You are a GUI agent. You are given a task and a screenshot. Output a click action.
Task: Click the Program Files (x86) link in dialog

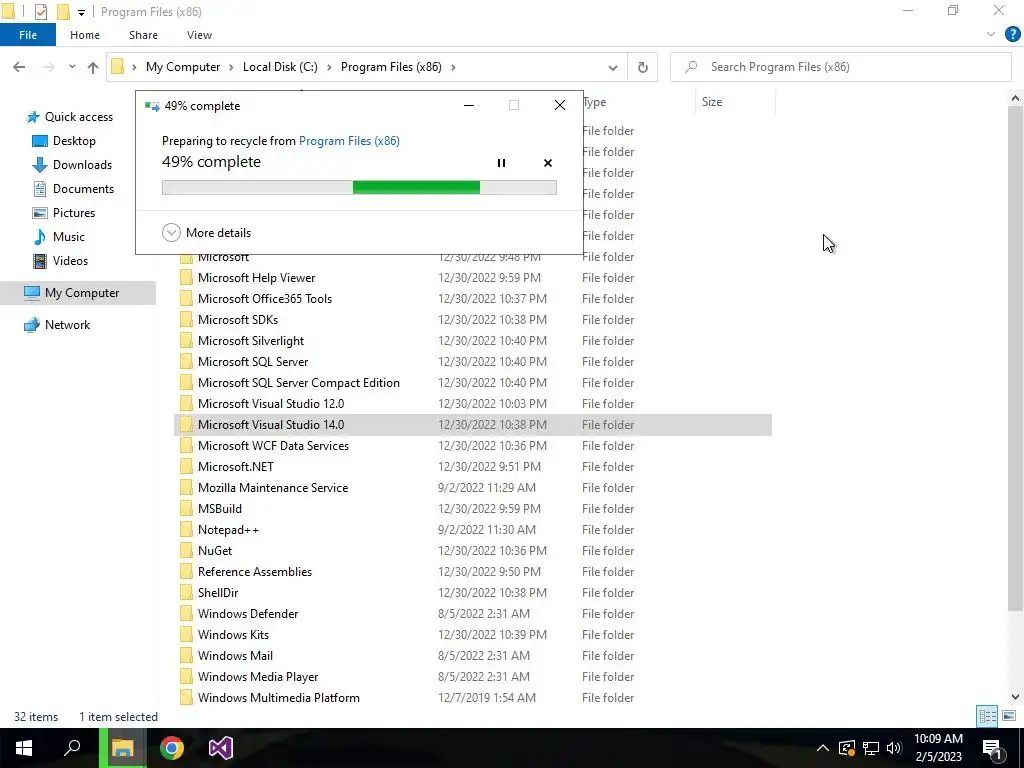[349, 140]
